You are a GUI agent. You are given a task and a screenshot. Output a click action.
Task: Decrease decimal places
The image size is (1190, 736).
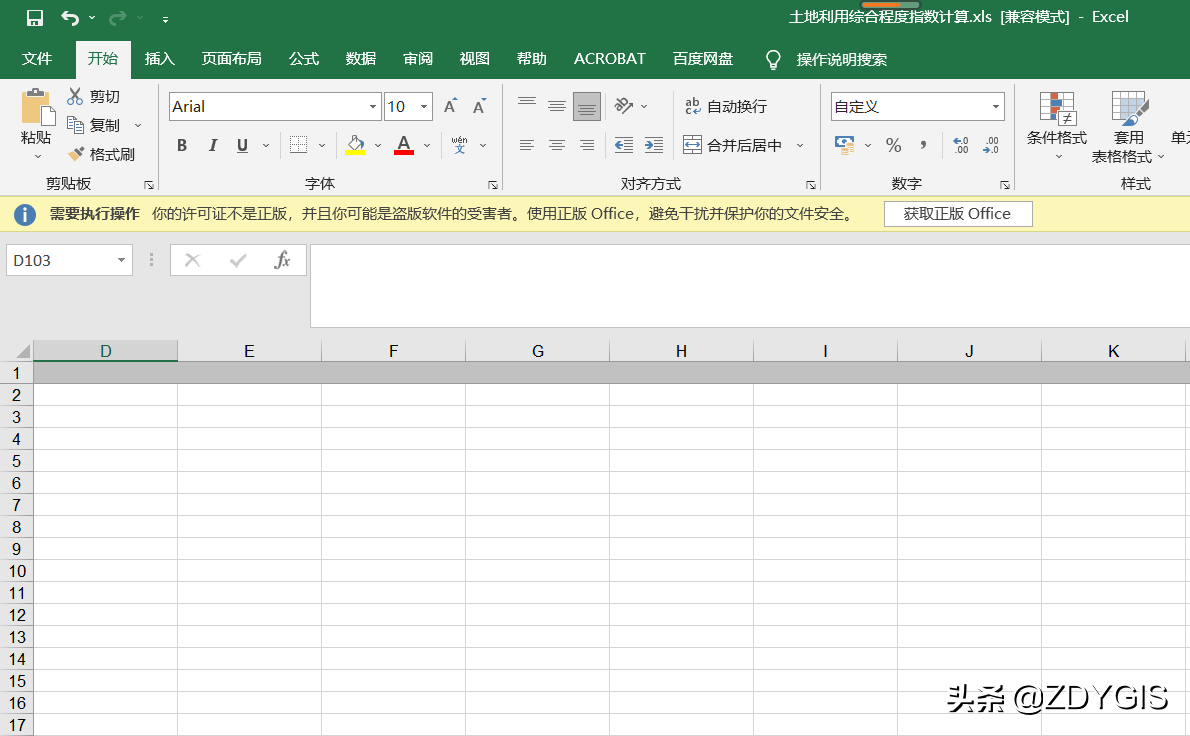pyautogui.click(x=991, y=145)
